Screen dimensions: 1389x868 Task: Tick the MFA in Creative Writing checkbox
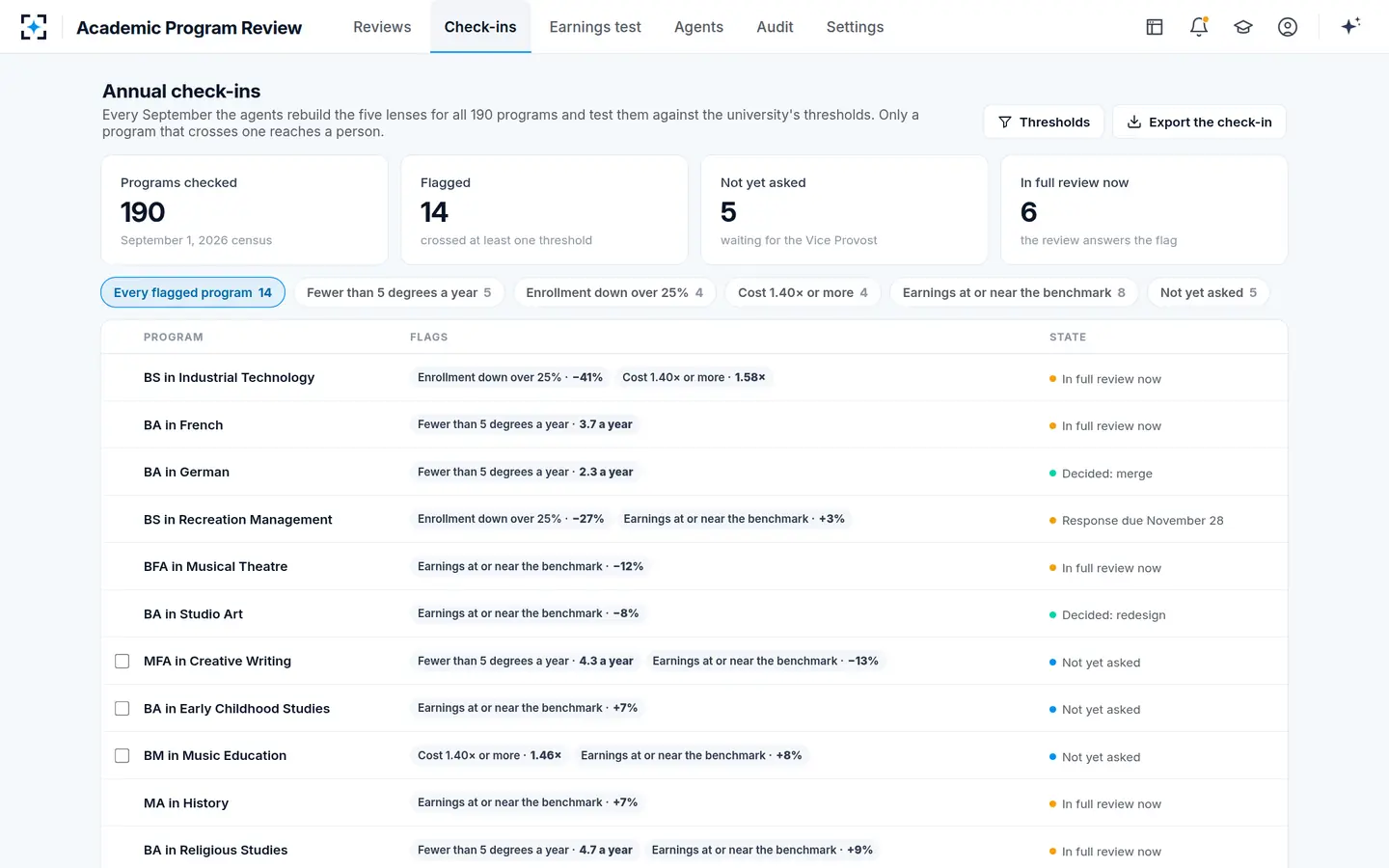click(123, 662)
